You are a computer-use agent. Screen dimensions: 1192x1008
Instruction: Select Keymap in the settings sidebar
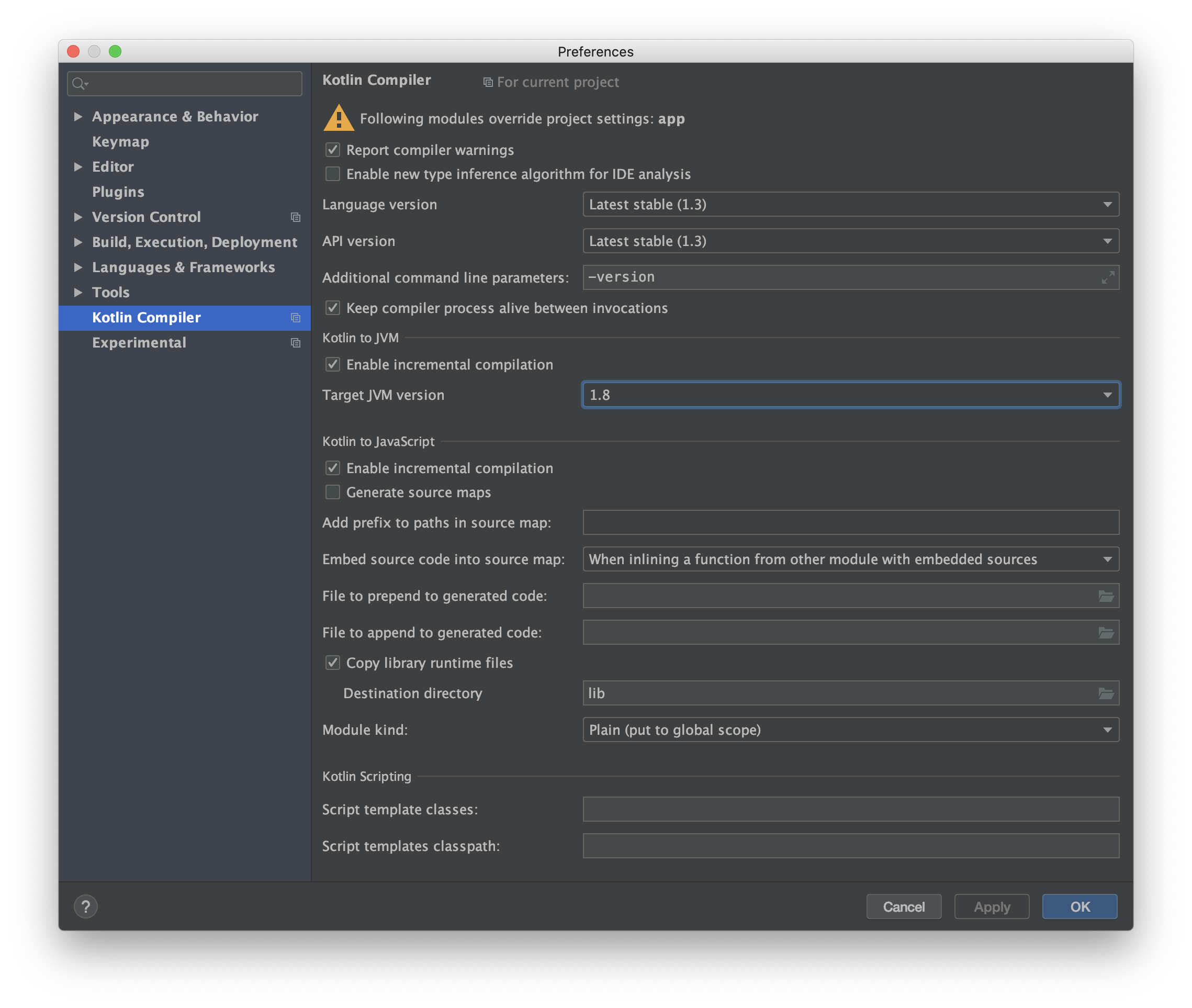(120, 142)
